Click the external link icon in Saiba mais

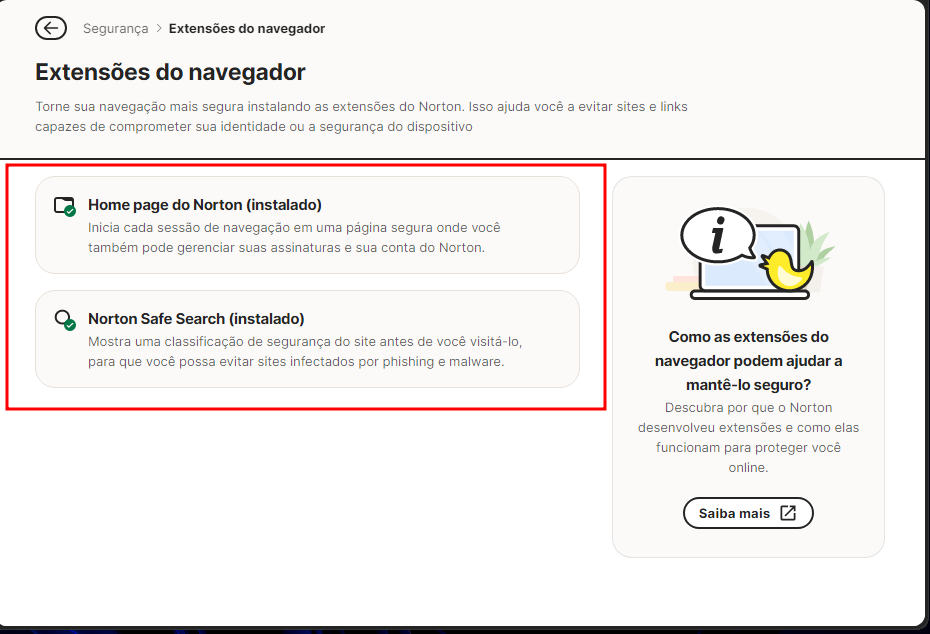click(788, 513)
